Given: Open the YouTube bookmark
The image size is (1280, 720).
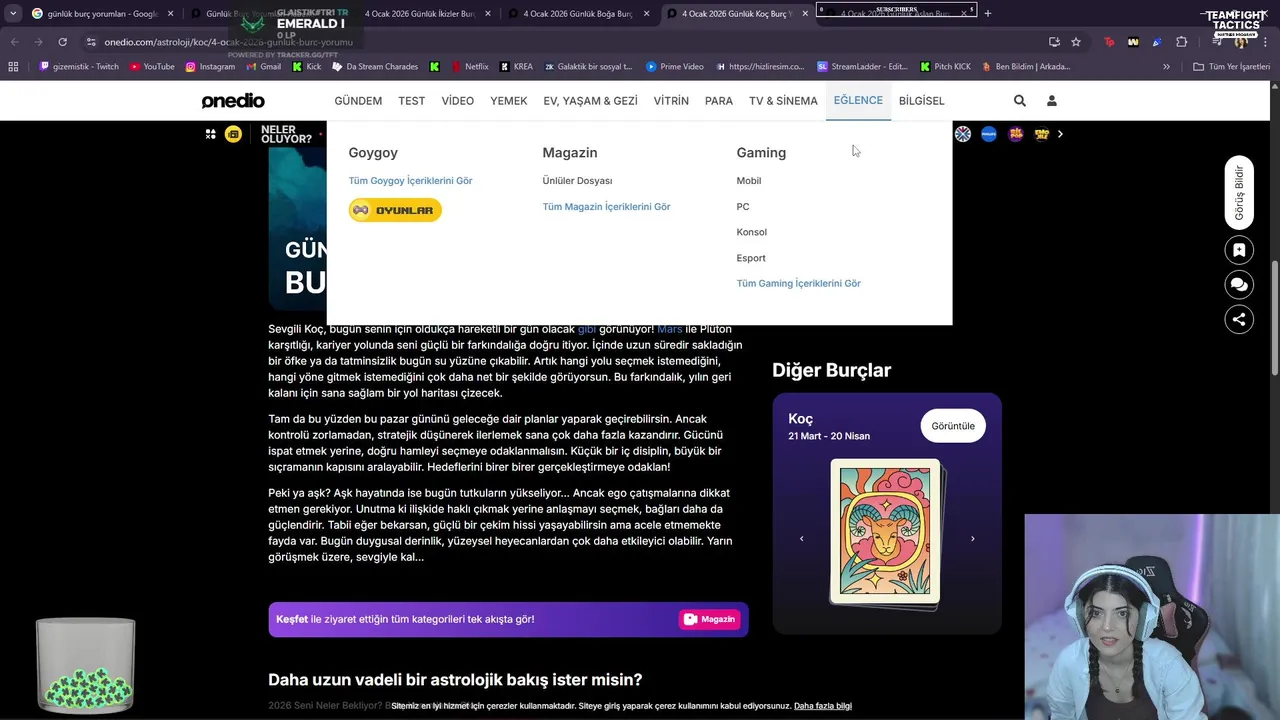Looking at the screenshot, I should pyautogui.click(x=151, y=67).
